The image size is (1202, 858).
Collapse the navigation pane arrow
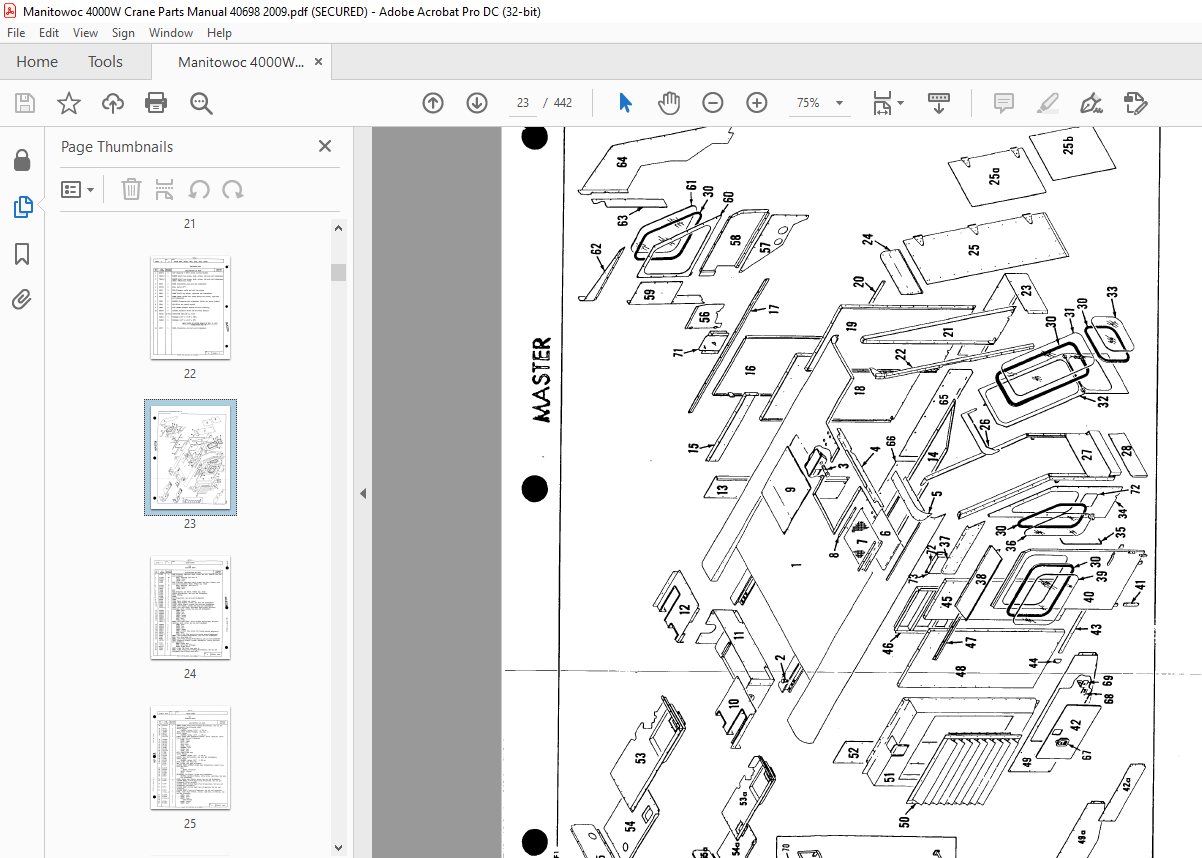click(363, 493)
